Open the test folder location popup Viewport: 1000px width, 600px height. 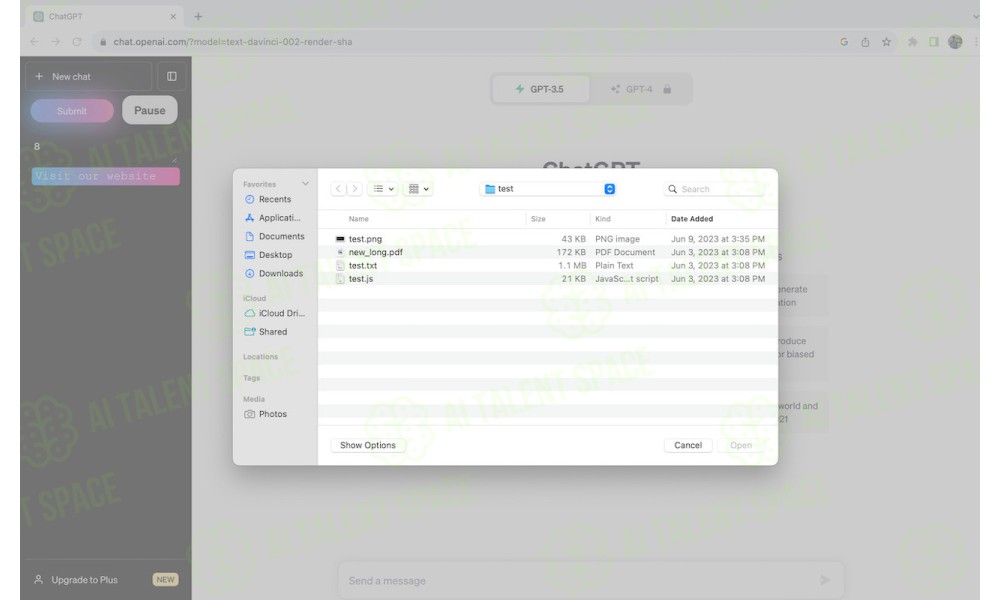pos(548,189)
